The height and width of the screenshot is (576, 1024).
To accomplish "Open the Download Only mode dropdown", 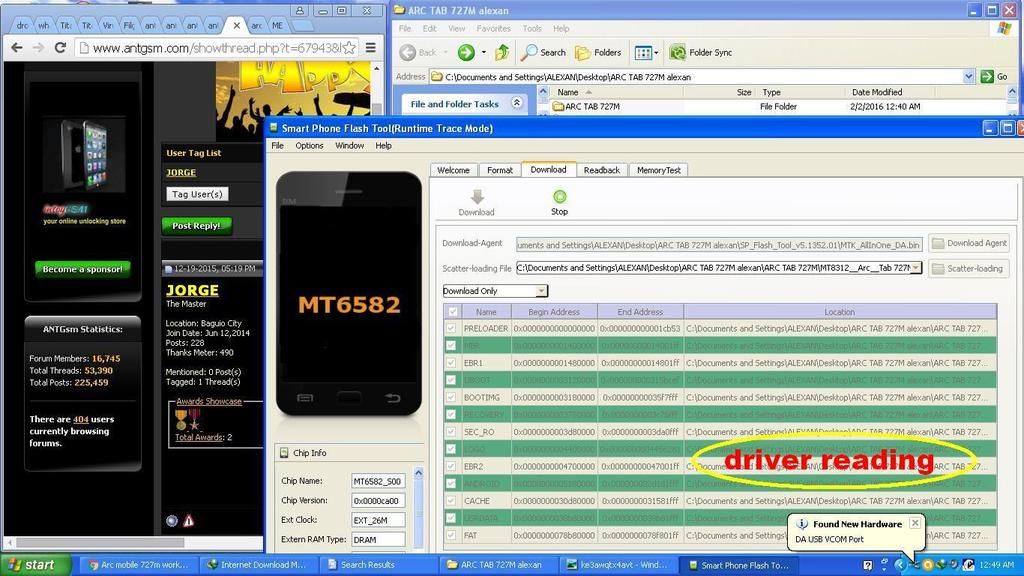I will (541, 291).
